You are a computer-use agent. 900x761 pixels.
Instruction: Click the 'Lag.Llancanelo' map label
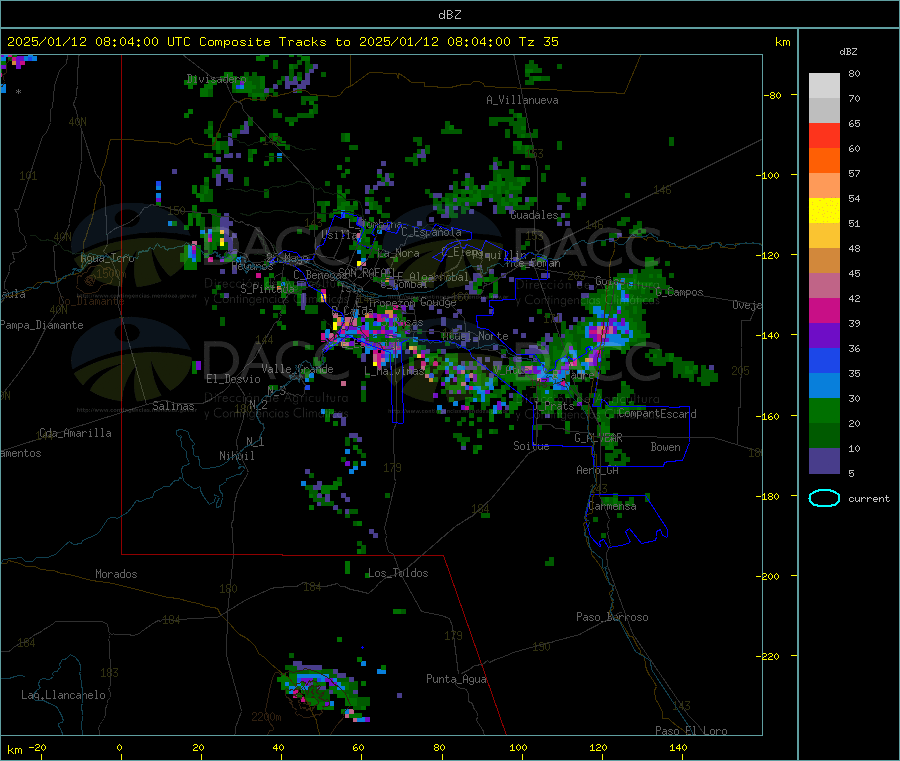(63, 695)
